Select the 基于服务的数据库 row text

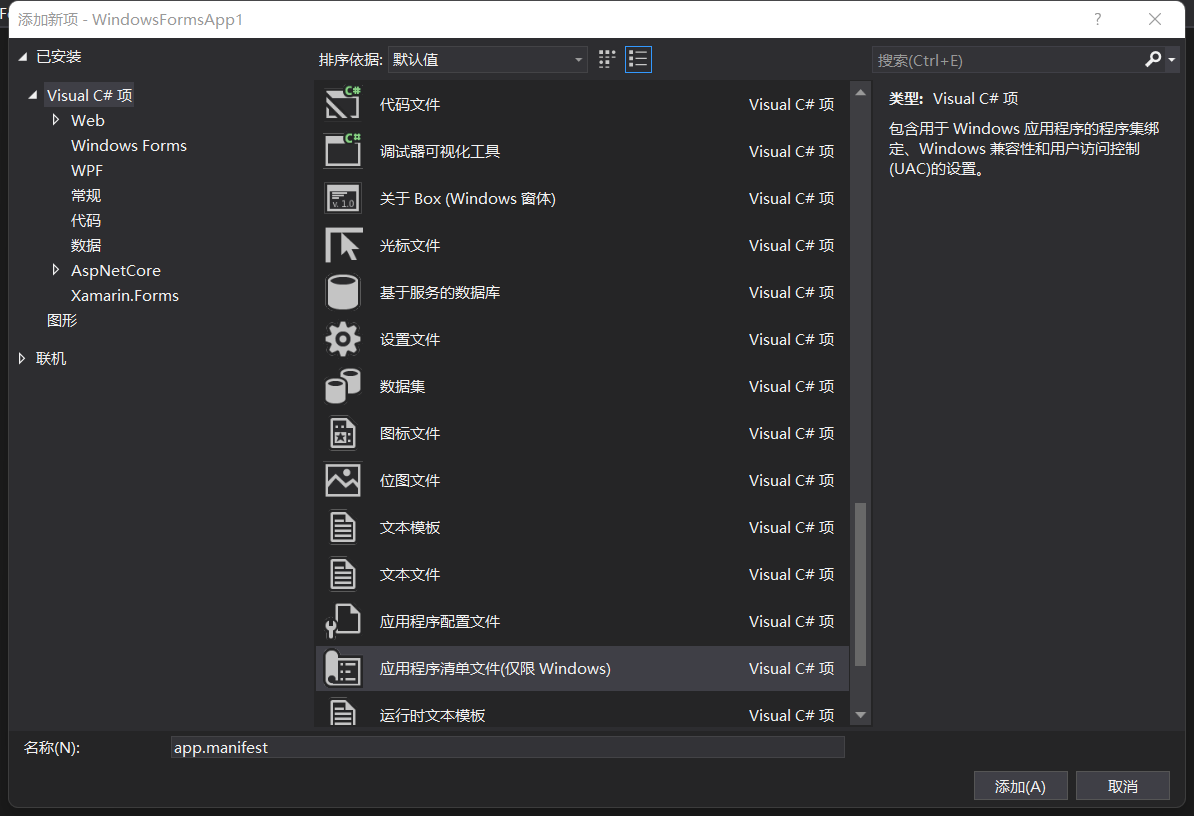[439, 292]
